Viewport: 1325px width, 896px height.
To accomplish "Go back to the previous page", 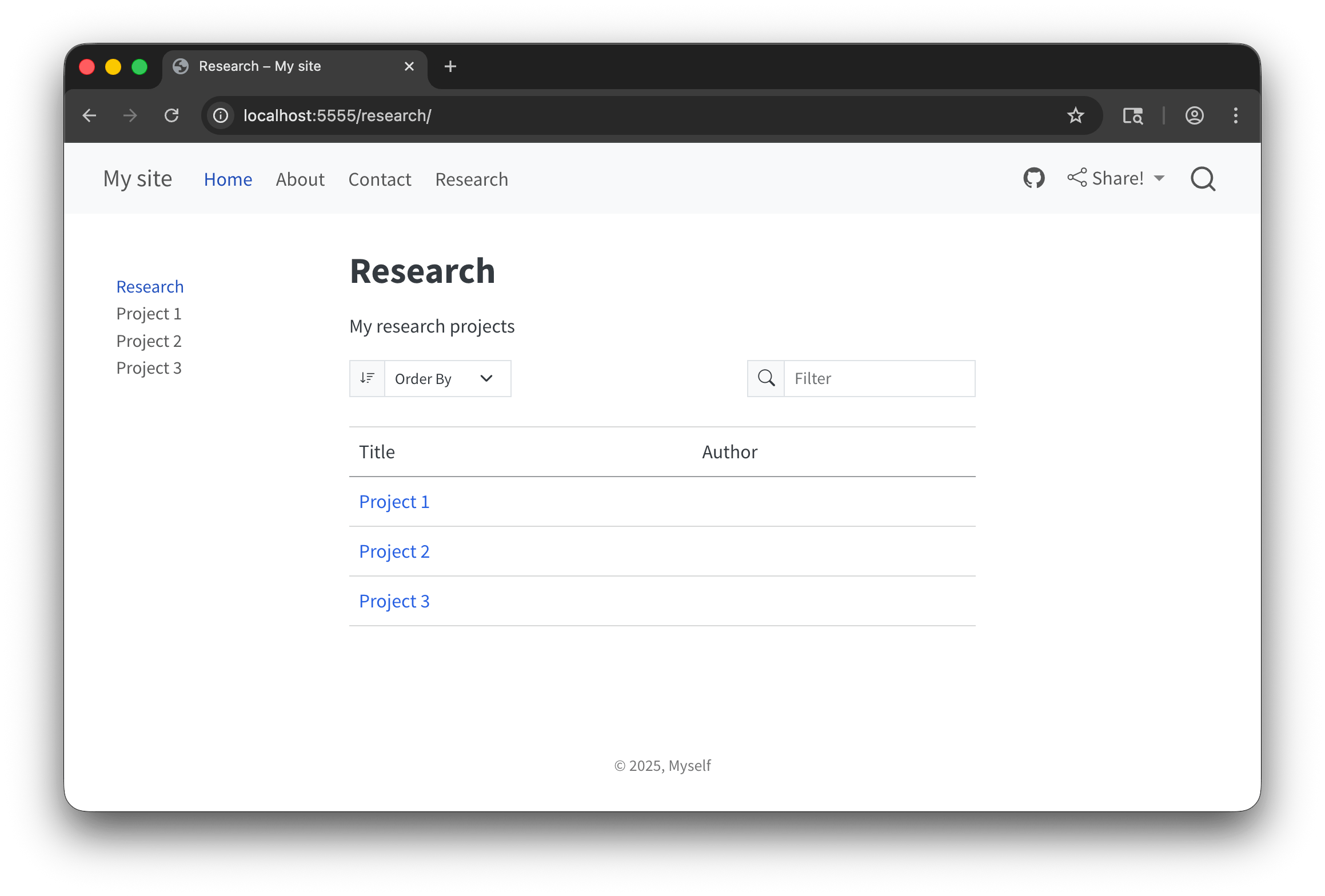I will pyautogui.click(x=90, y=115).
